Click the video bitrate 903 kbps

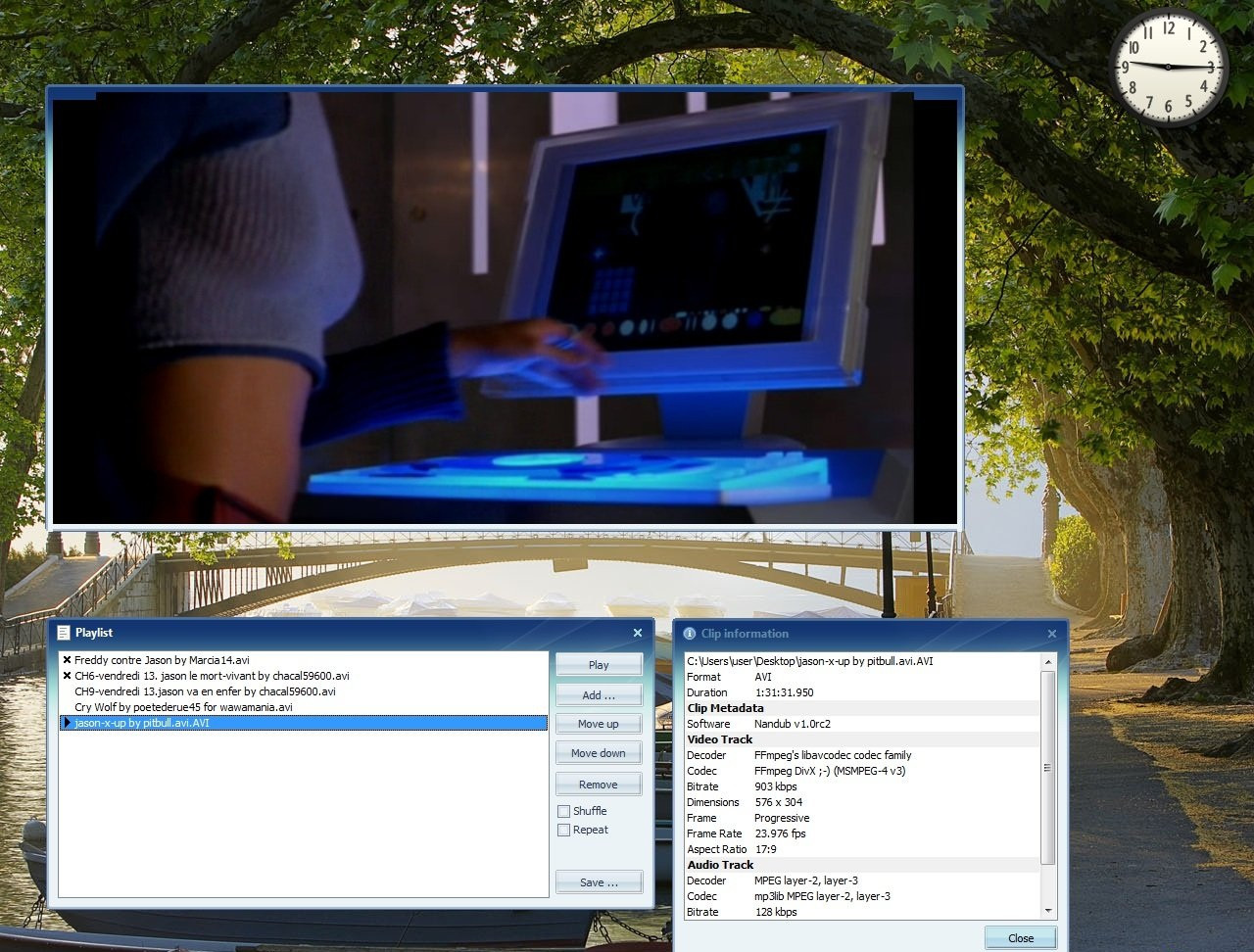tap(776, 786)
